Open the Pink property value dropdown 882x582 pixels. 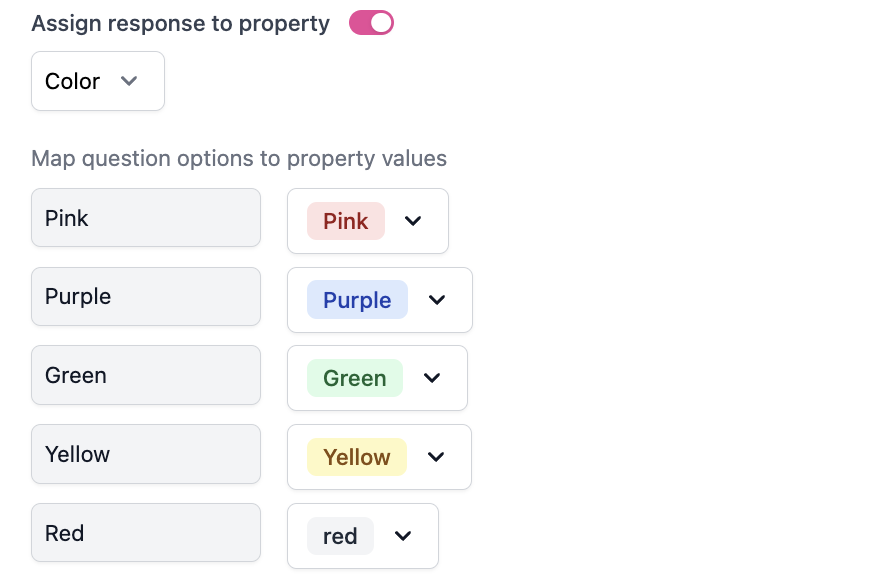tap(367, 221)
